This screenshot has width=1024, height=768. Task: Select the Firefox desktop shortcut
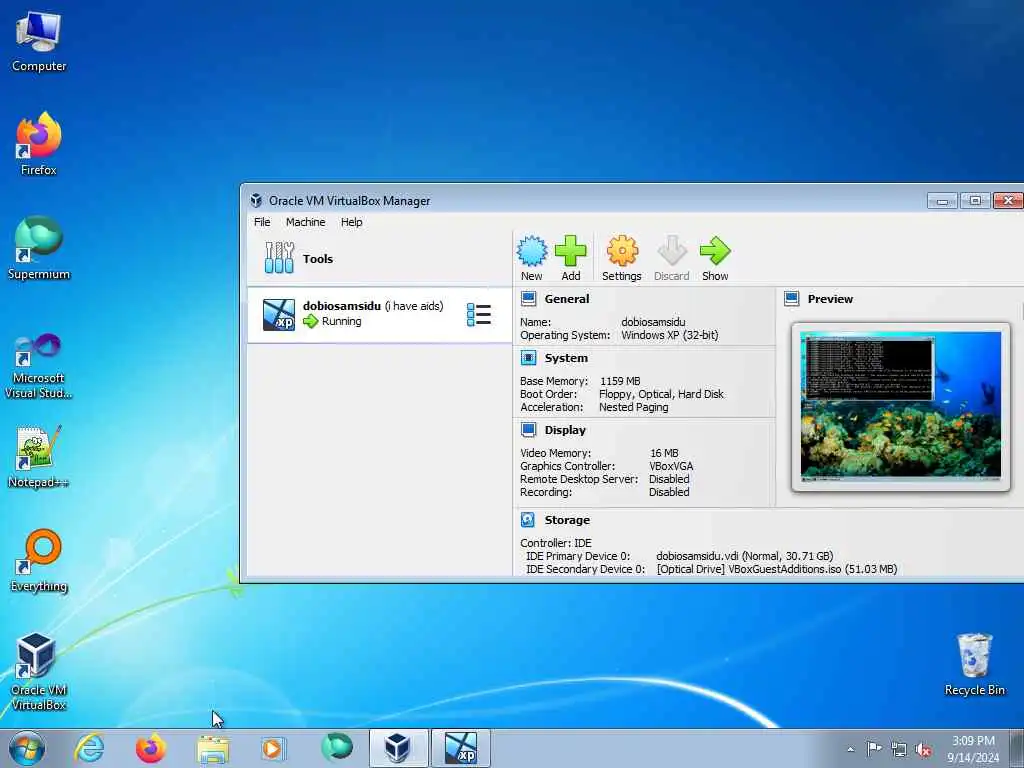(x=39, y=144)
